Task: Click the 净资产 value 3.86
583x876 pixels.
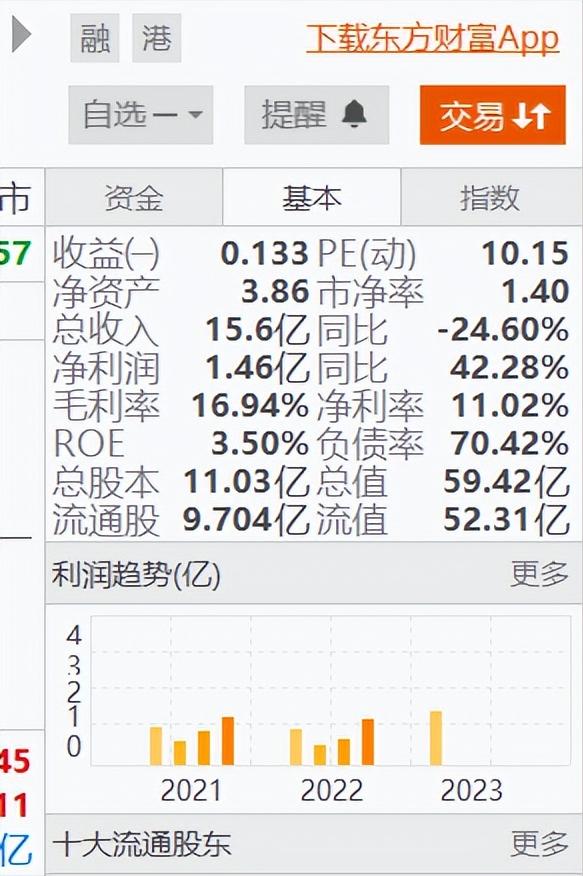Action: coord(275,292)
